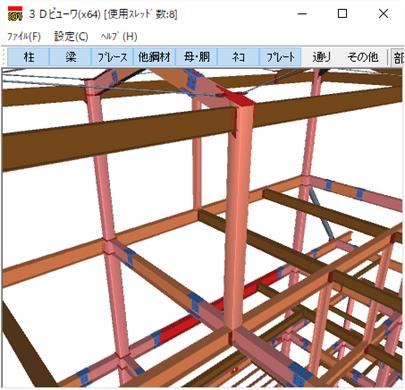The width and height of the screenshot is (405, 390).
Task: Enable その他 others display
Action: click(x=363, y=57)
